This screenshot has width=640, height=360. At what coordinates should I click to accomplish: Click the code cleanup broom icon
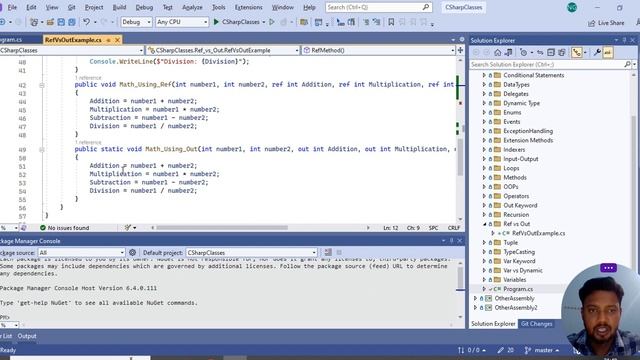click(x=128, y=228)
